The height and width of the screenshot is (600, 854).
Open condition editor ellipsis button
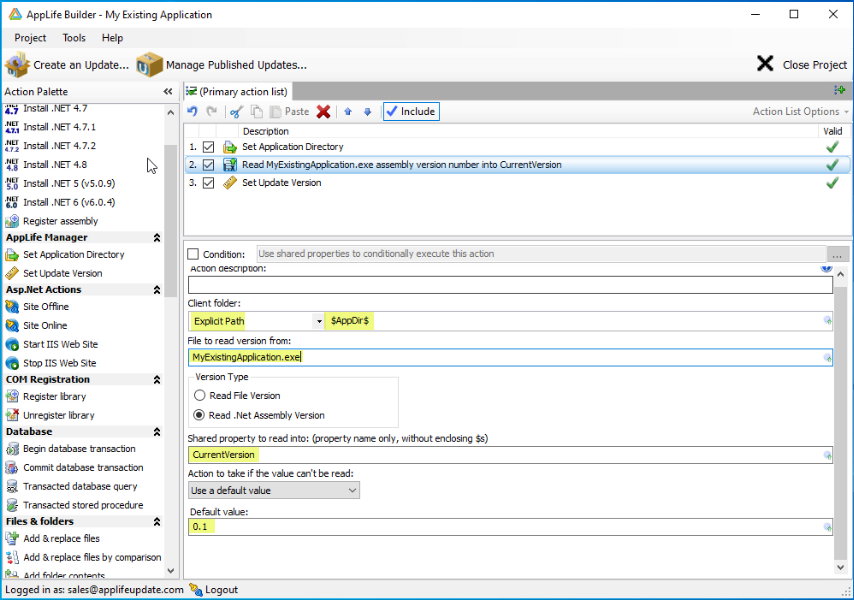(837, 254)
